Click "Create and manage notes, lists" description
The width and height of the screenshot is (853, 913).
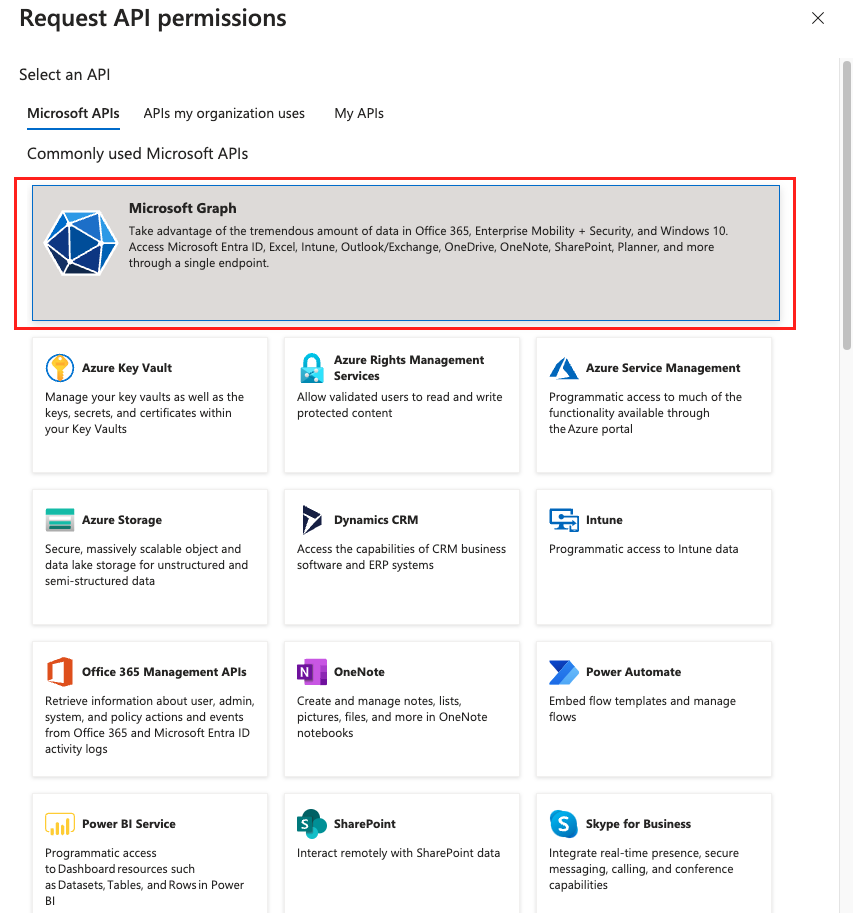pyautogui.click(x=392, y=717)
